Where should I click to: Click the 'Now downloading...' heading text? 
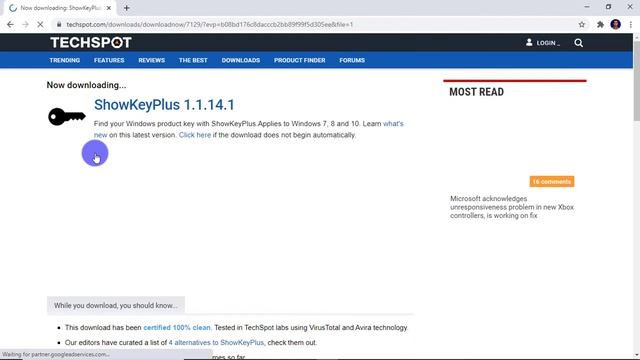pyautogui.click(x=86, y=85)
